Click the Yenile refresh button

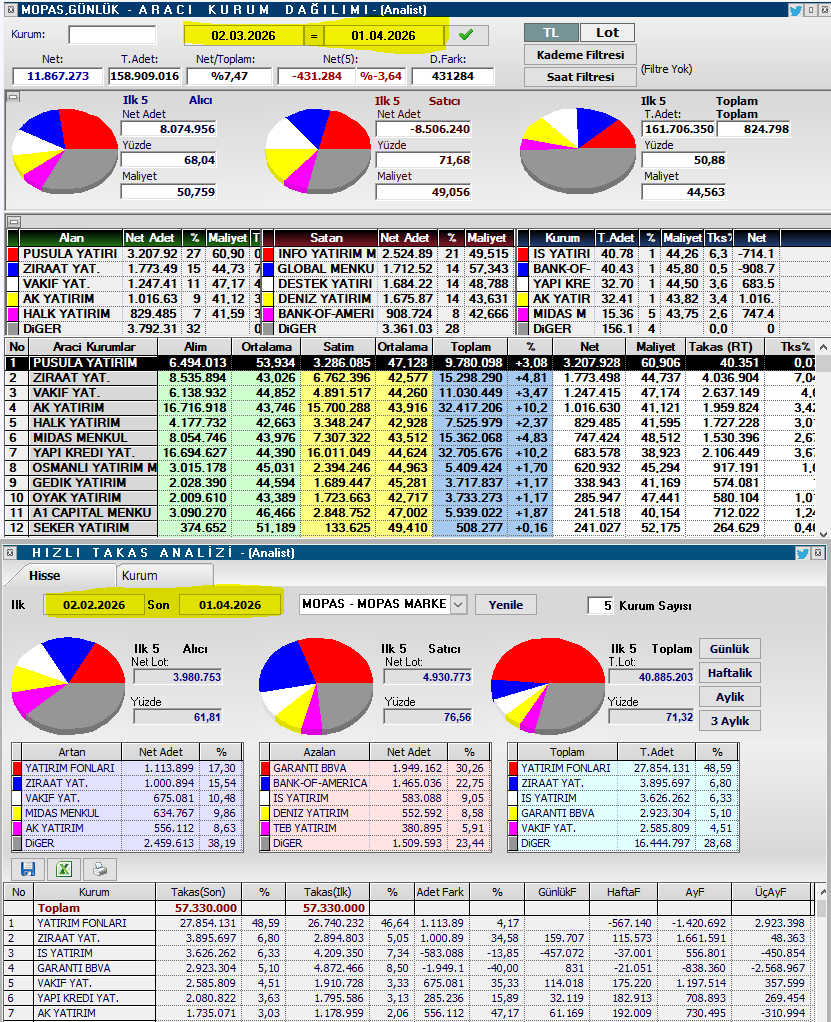(506, 604)
